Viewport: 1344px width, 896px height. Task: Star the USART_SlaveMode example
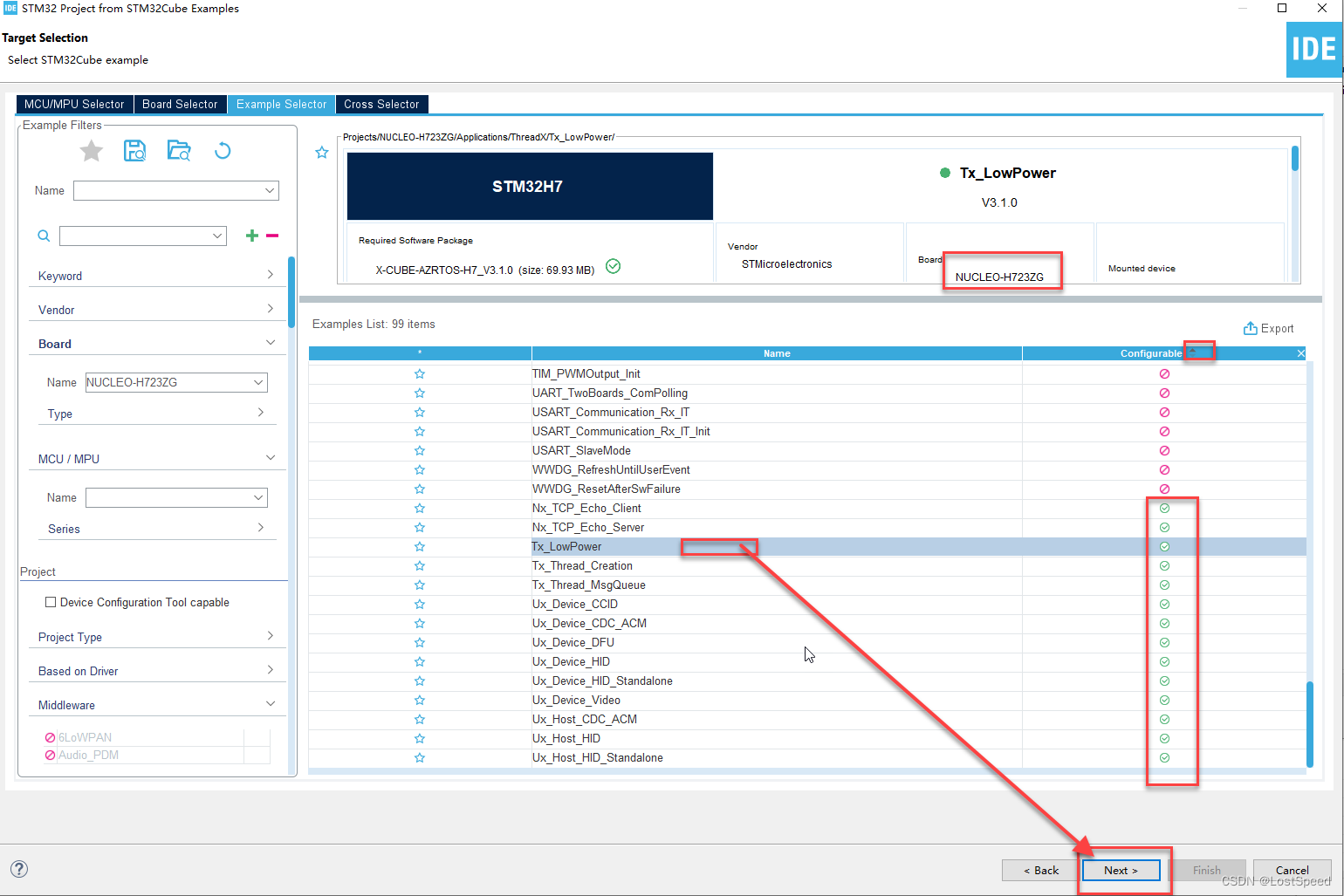(x=420, y=450)
